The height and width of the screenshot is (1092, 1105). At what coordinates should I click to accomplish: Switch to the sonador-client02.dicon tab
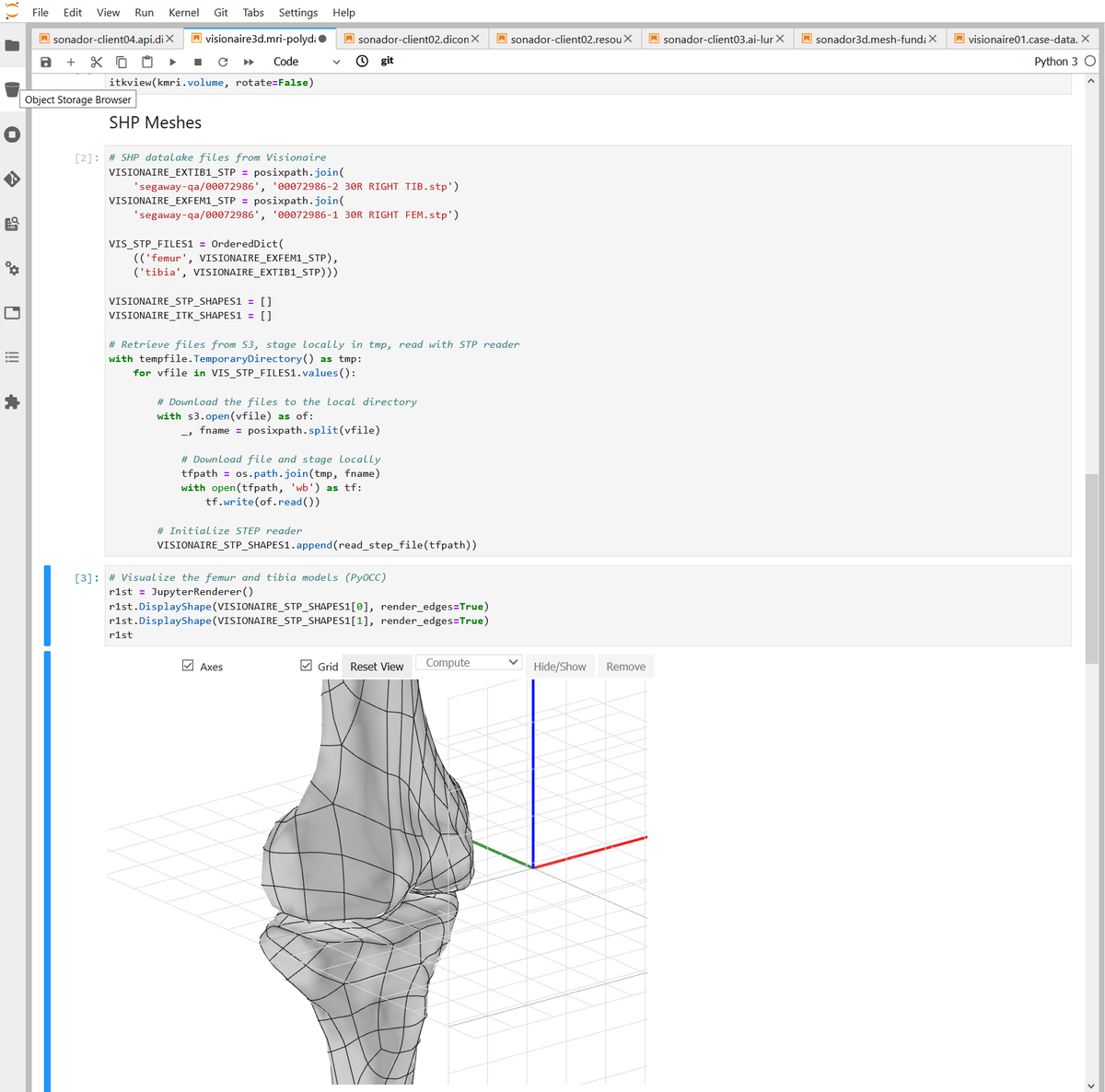point(412,39)
